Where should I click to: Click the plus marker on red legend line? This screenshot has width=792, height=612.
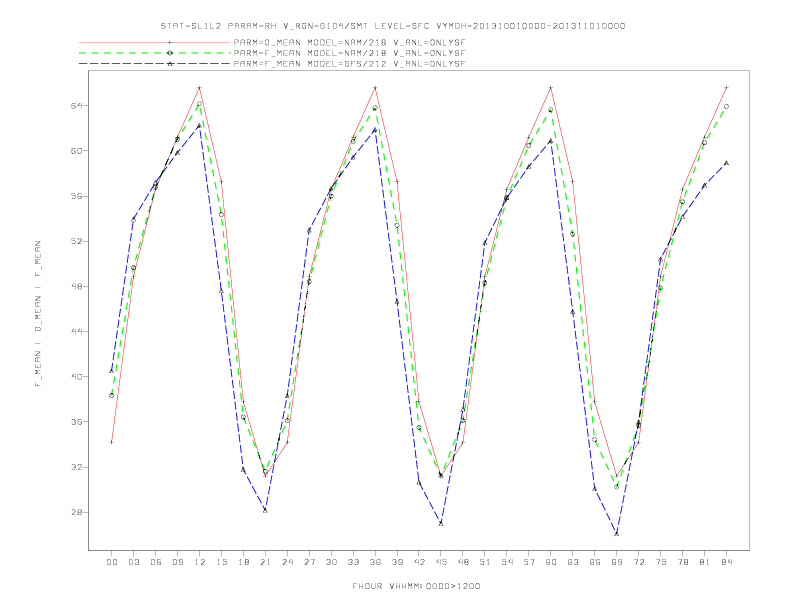click(x=170, y=42)
